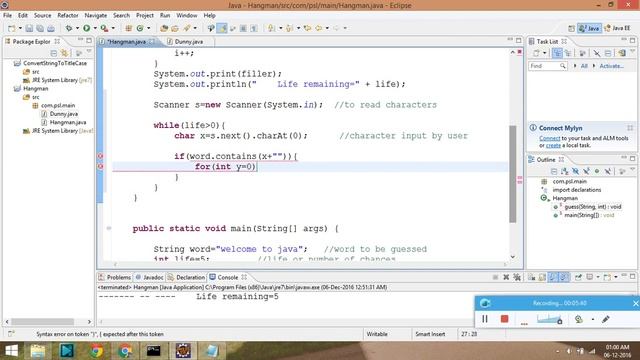The image size is (640, 360).
Task: Open Dunny.java in Package Explorer tree
Action: click(63, 114)
